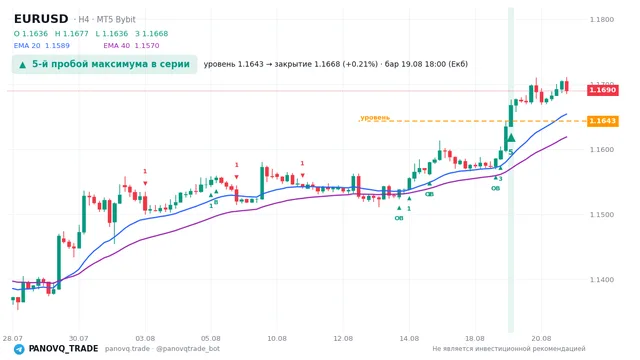Click the 1.1500 price axis label
Viewport: 640px width, 360px height.
[602, 214]
